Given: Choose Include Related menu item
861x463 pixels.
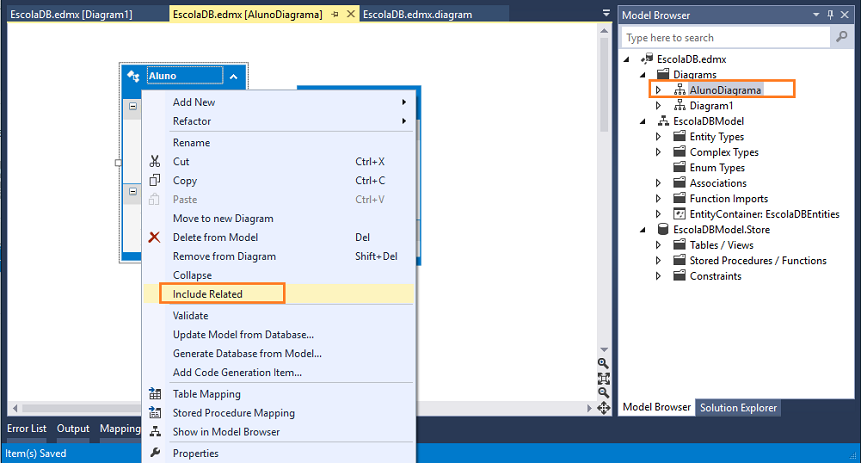Looking at the screenshot, I should point(278,294).
